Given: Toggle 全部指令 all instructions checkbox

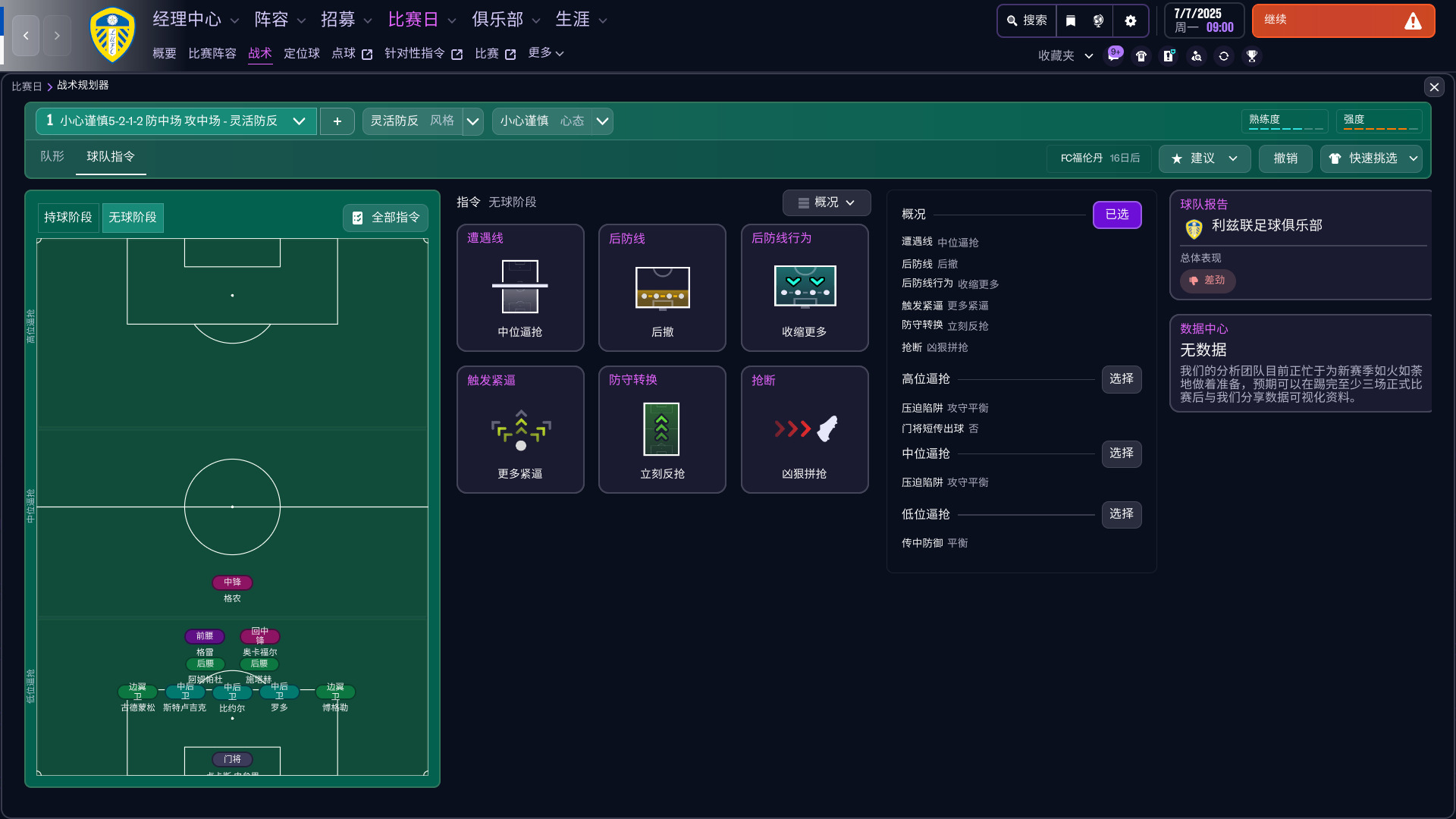Looking at the screenshot, I should click(385, 218).
